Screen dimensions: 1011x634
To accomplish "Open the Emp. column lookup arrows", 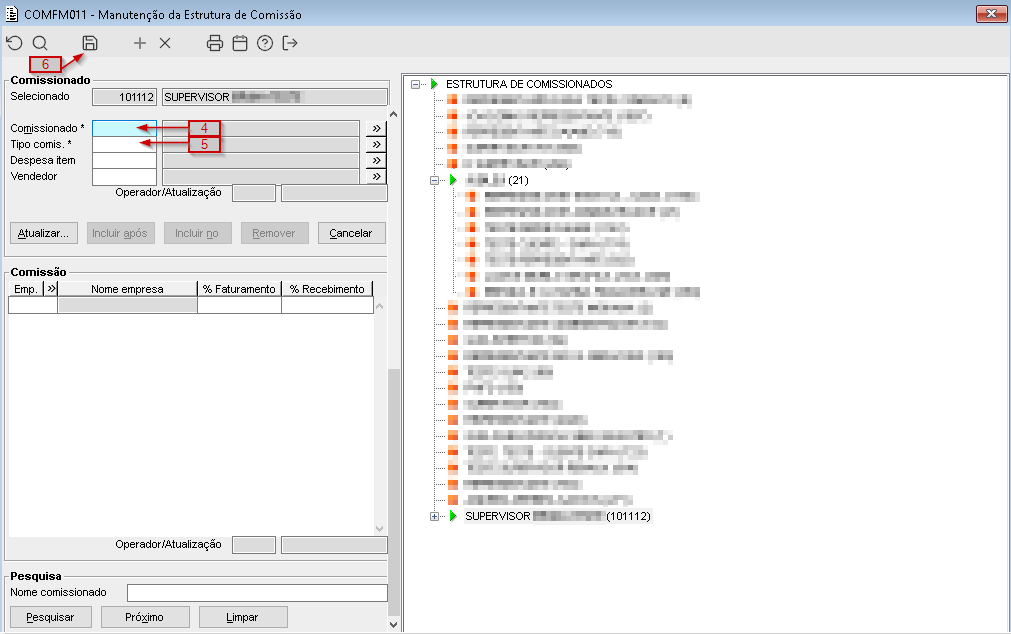I will pos(51,289).
